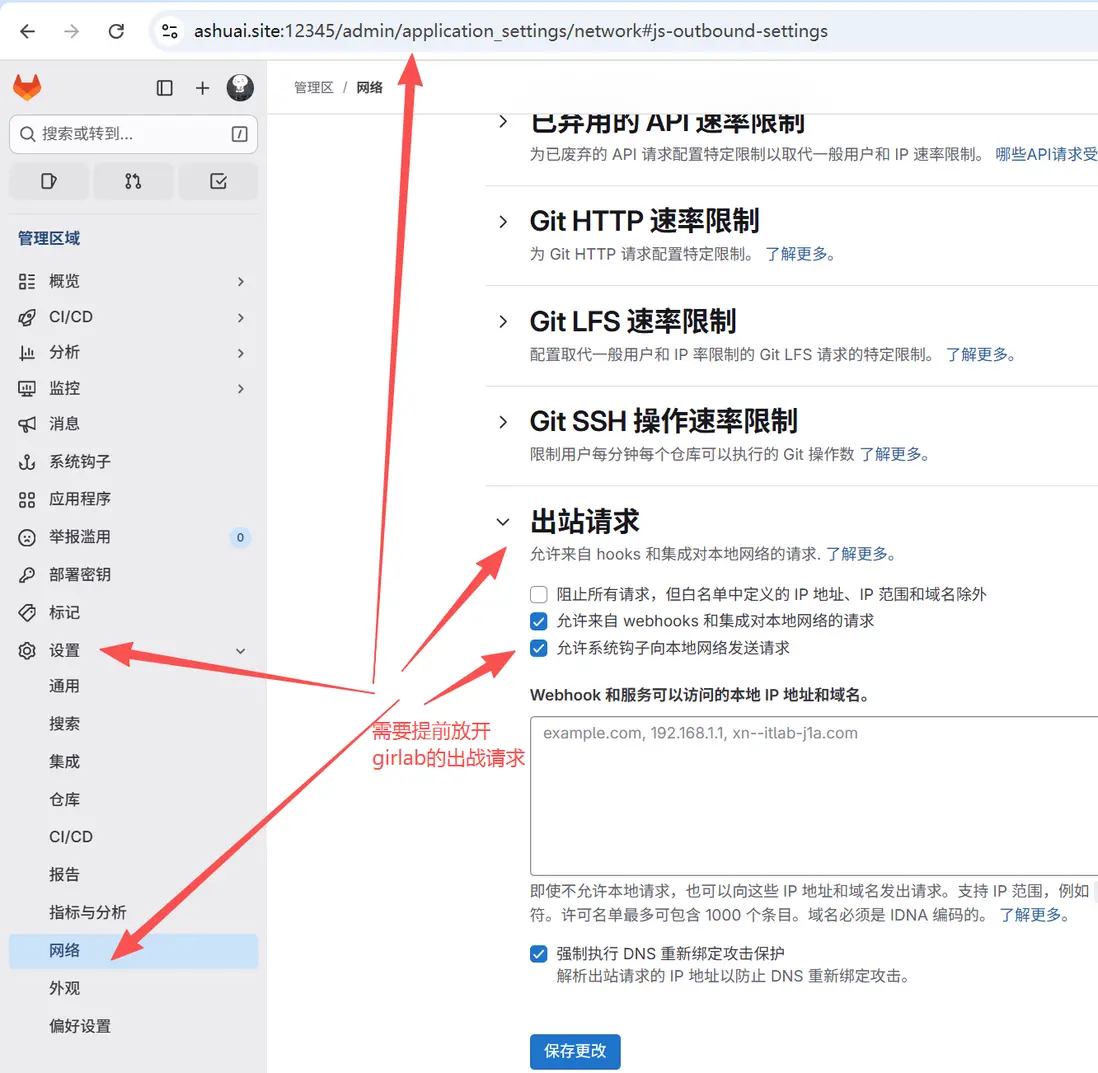Open 了解更多 link under Git HTTP 速率限制
The height and width of the screenshot is (1073, 1098).
(801, 254)
